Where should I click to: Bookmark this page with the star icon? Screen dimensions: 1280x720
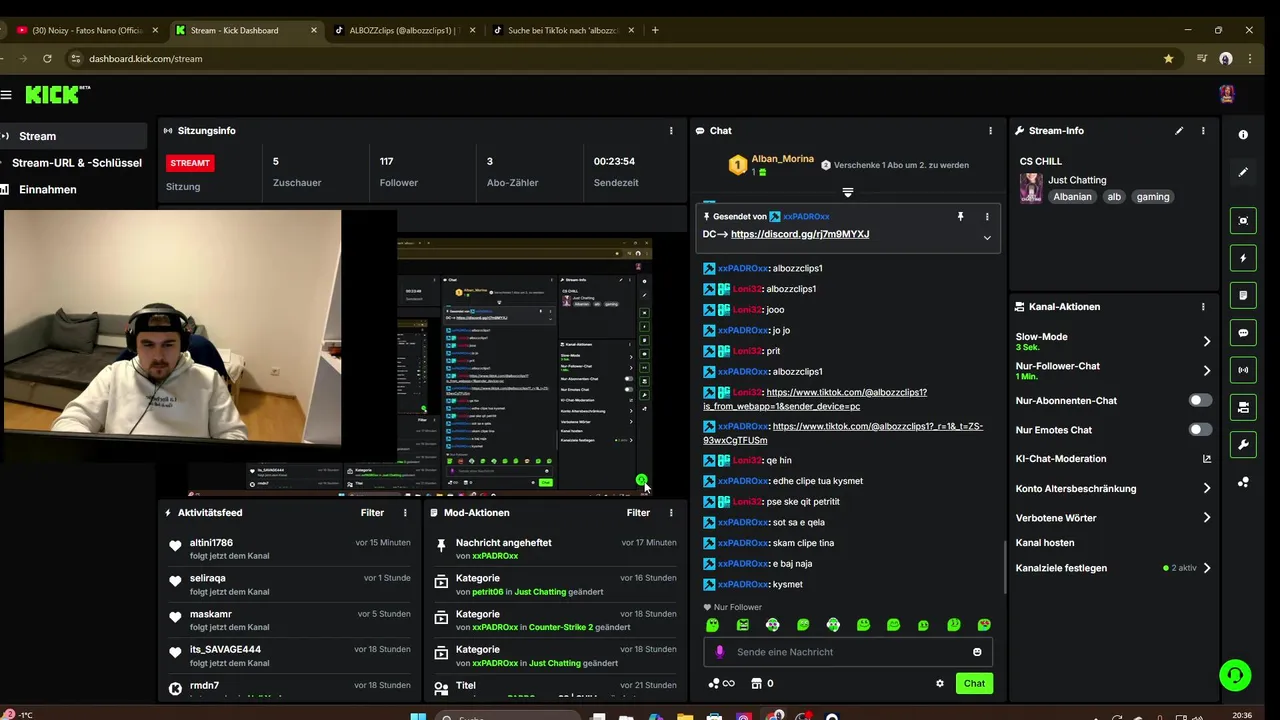tap(1168, 59)
